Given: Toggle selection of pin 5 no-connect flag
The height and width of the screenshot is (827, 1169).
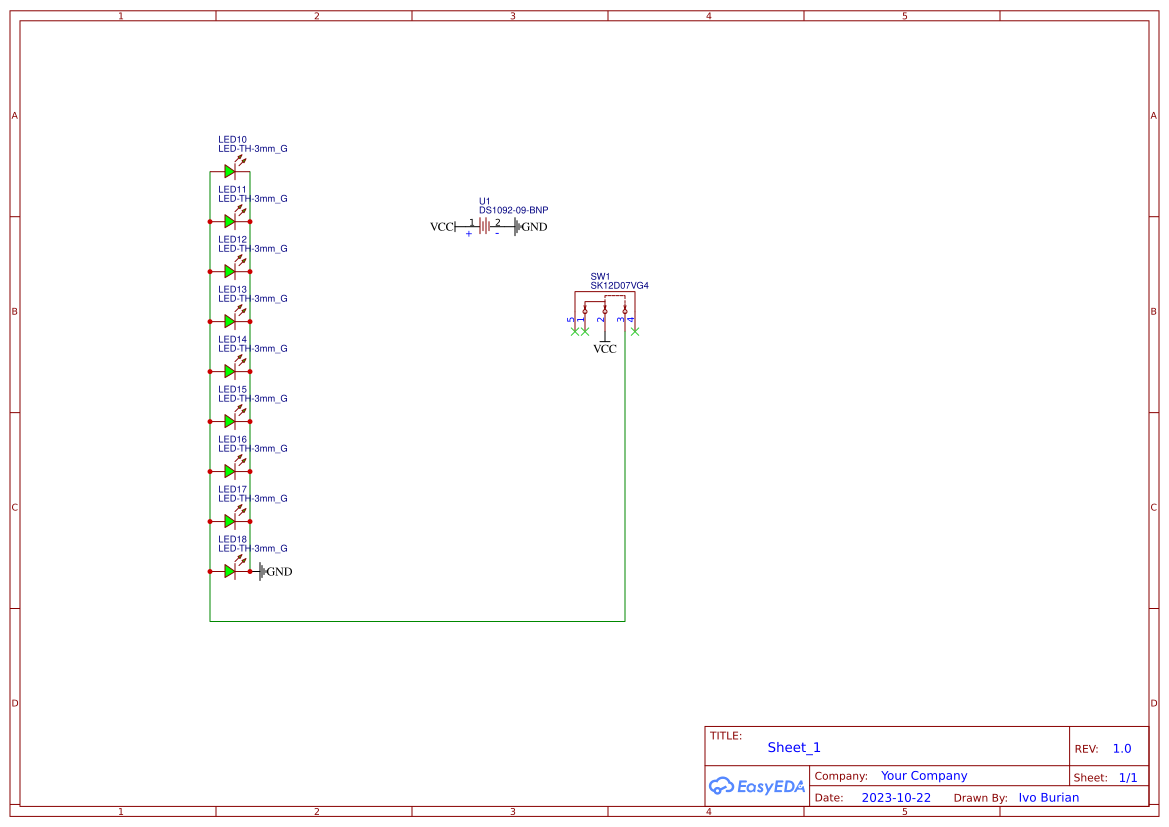Looking at the screenshot, I should [575, 331].
